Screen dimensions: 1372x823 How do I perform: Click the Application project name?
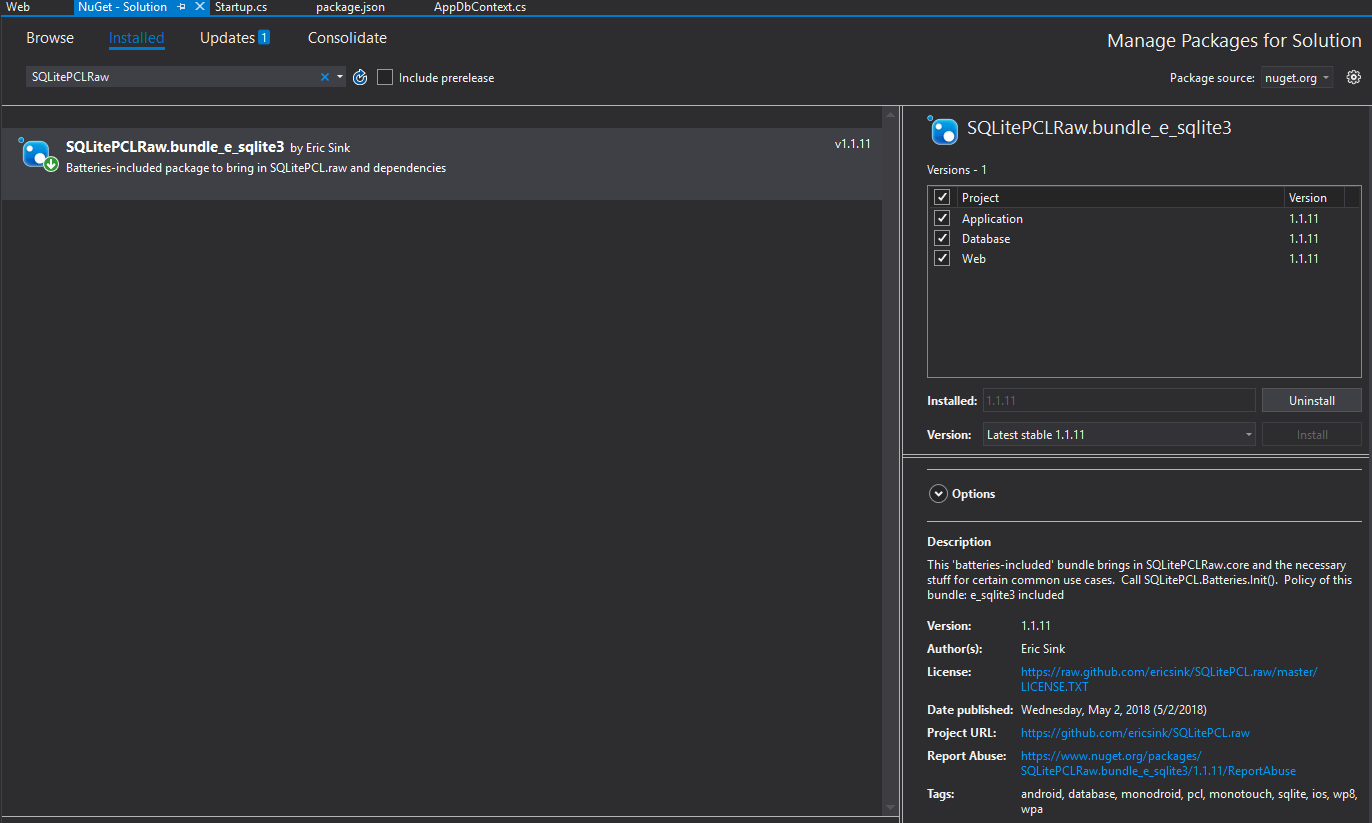(x=992, y=219)
